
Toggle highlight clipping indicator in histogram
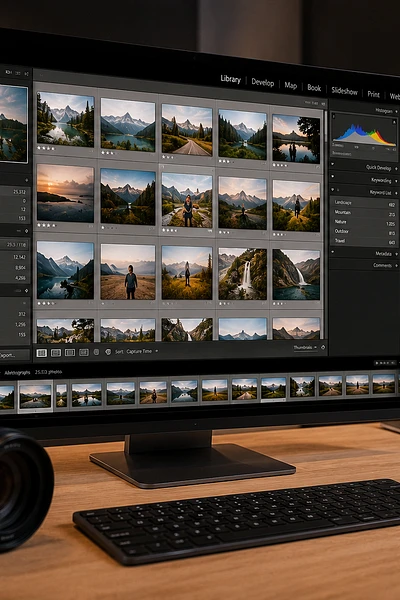pos(394,122)
